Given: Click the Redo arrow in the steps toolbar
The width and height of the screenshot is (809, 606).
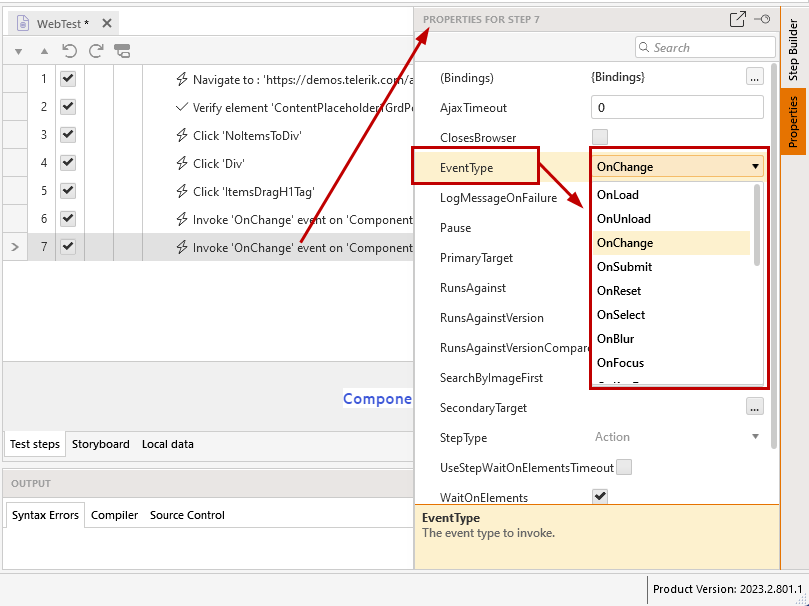Looking at the screenshot, I should click(94, 51).
